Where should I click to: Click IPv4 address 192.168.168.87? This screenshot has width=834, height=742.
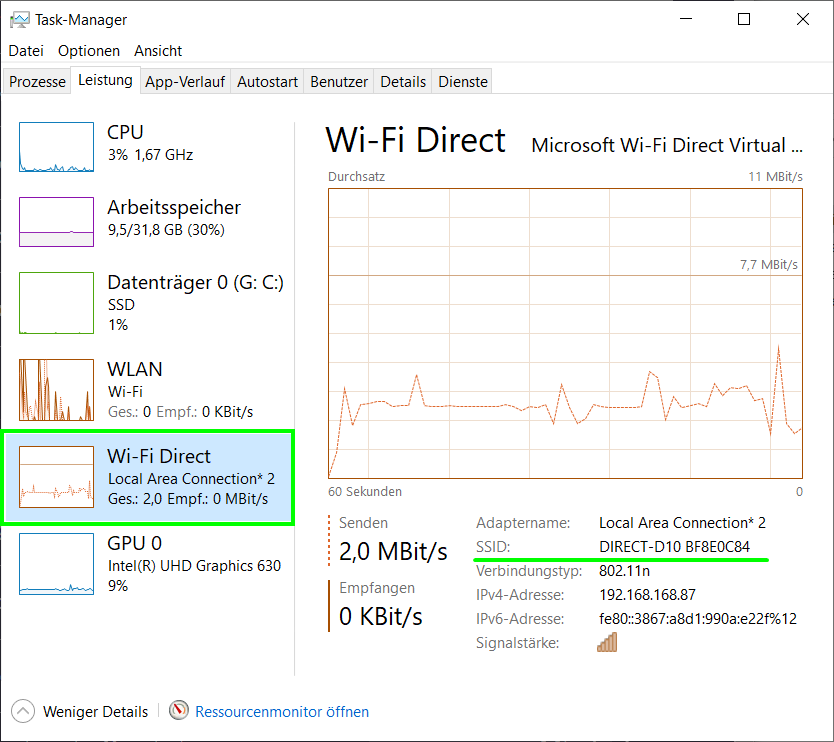coord(647,595)
